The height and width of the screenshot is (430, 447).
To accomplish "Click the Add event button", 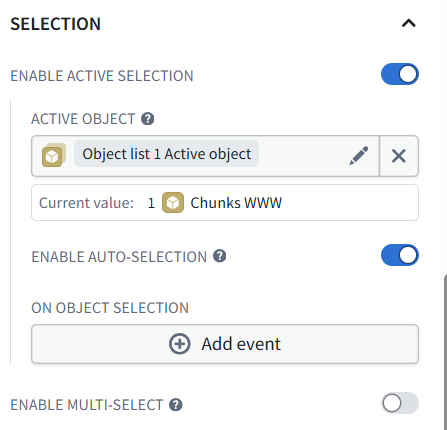I will 225,344.
